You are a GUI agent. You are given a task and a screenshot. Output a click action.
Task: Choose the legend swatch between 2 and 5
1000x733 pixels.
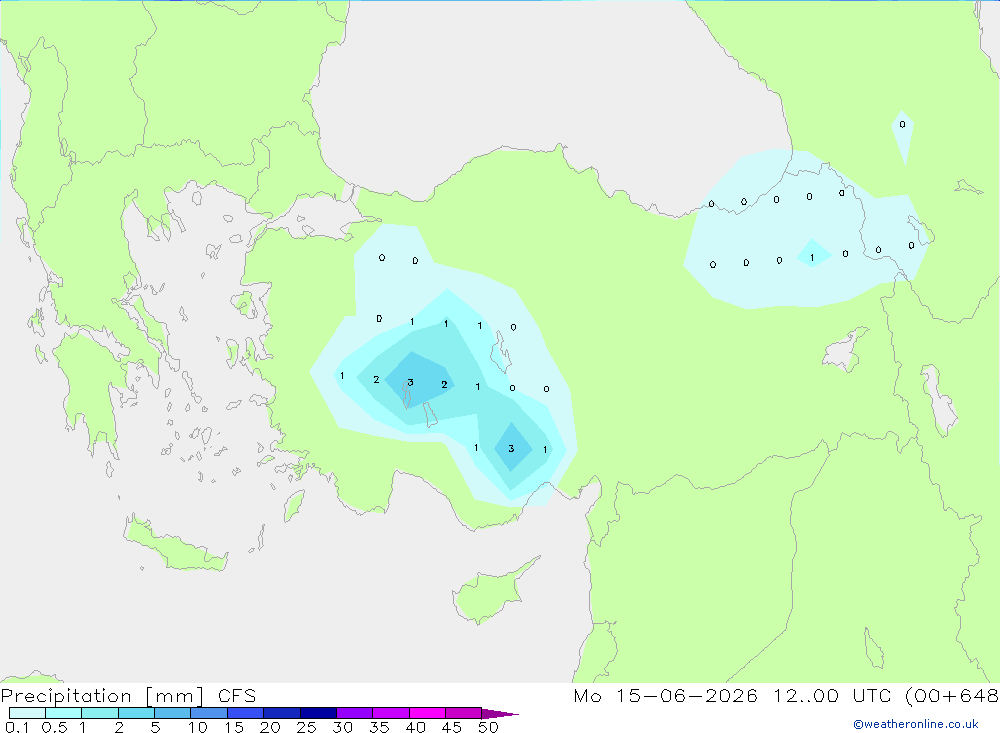pos(136,713)
